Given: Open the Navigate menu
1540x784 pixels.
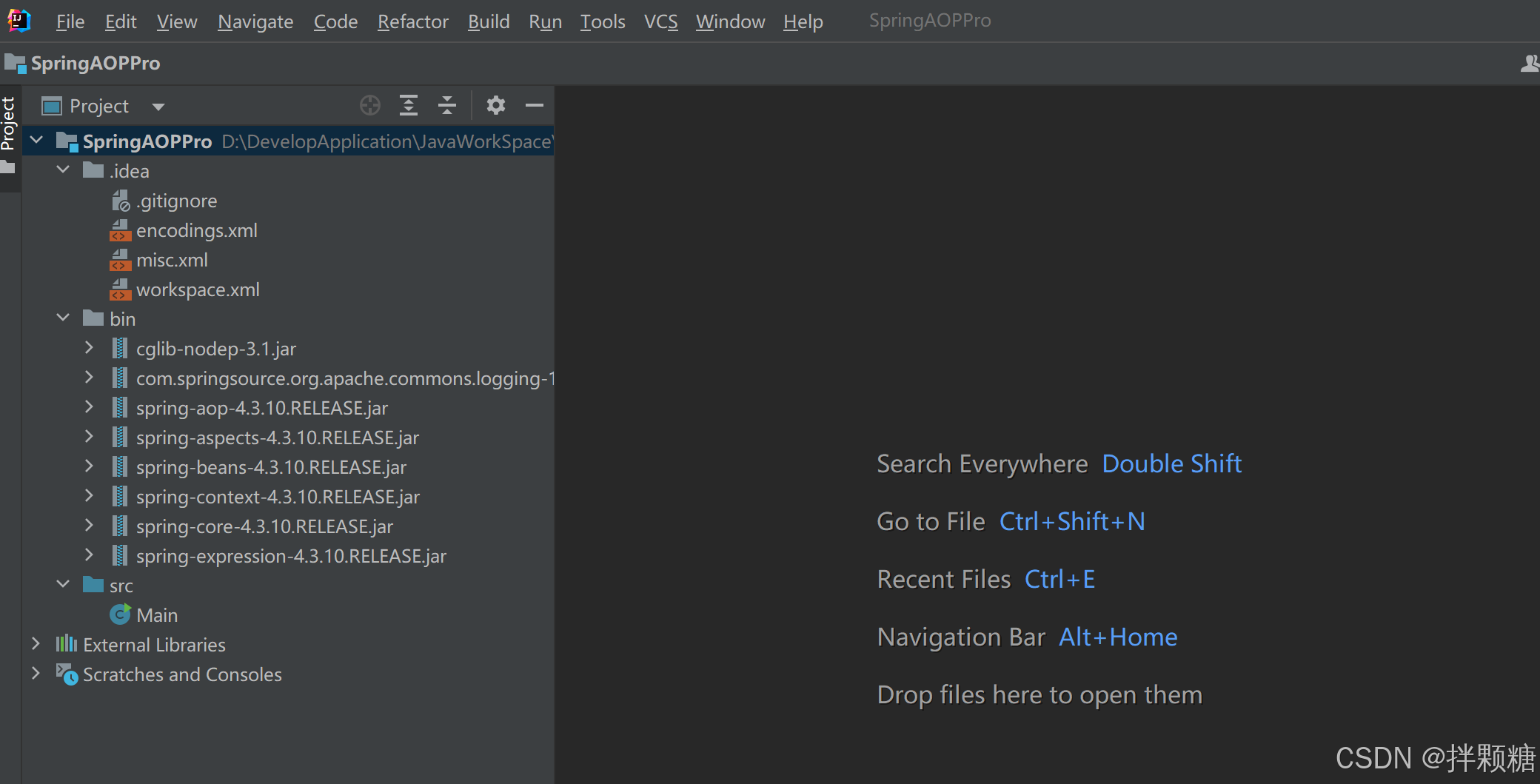Looking at the screenshot, I should point(255,22).
